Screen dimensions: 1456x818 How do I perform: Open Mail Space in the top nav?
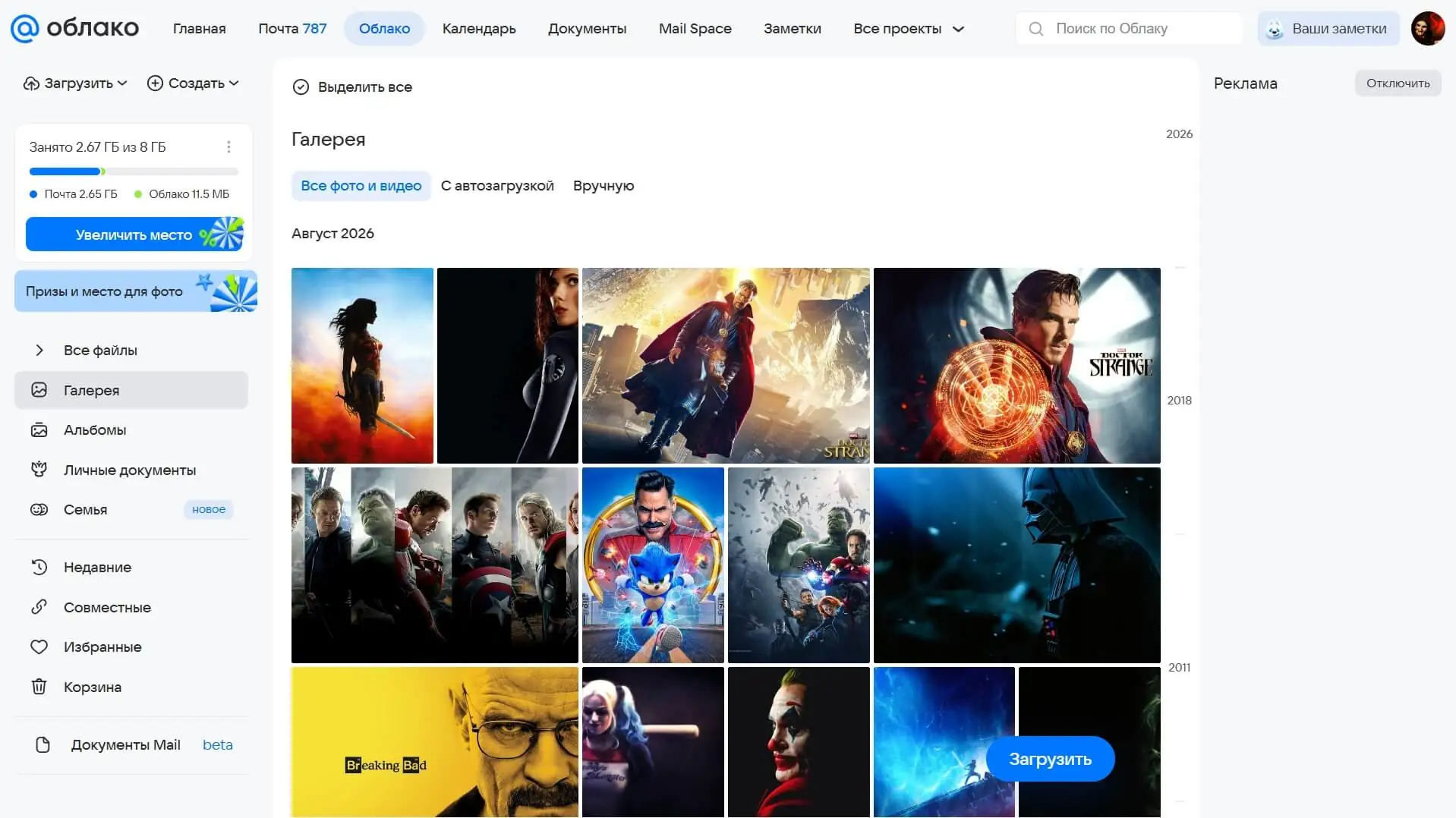695,29
